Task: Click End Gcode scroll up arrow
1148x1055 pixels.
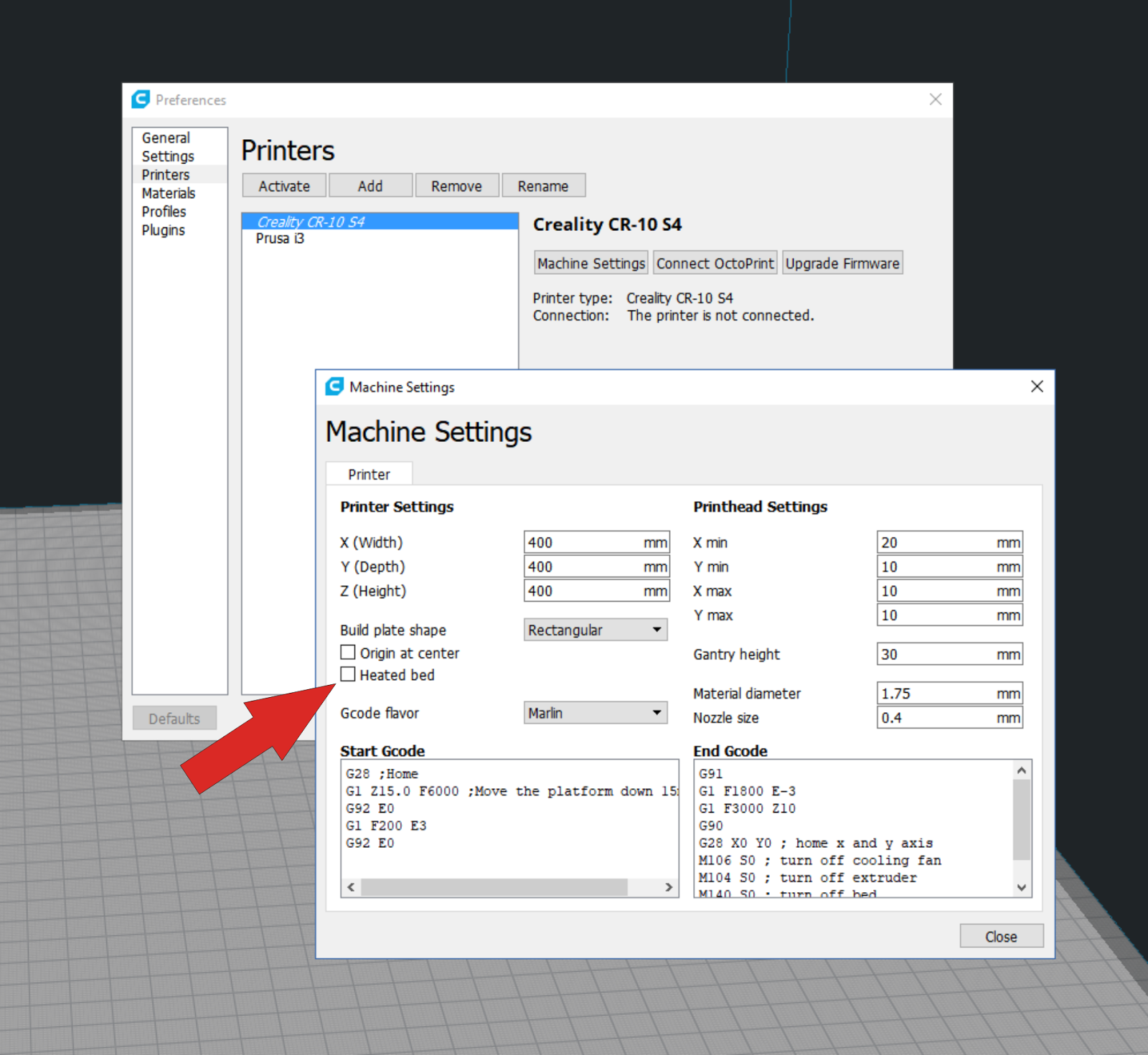Action: click(x=1022, y=770)
